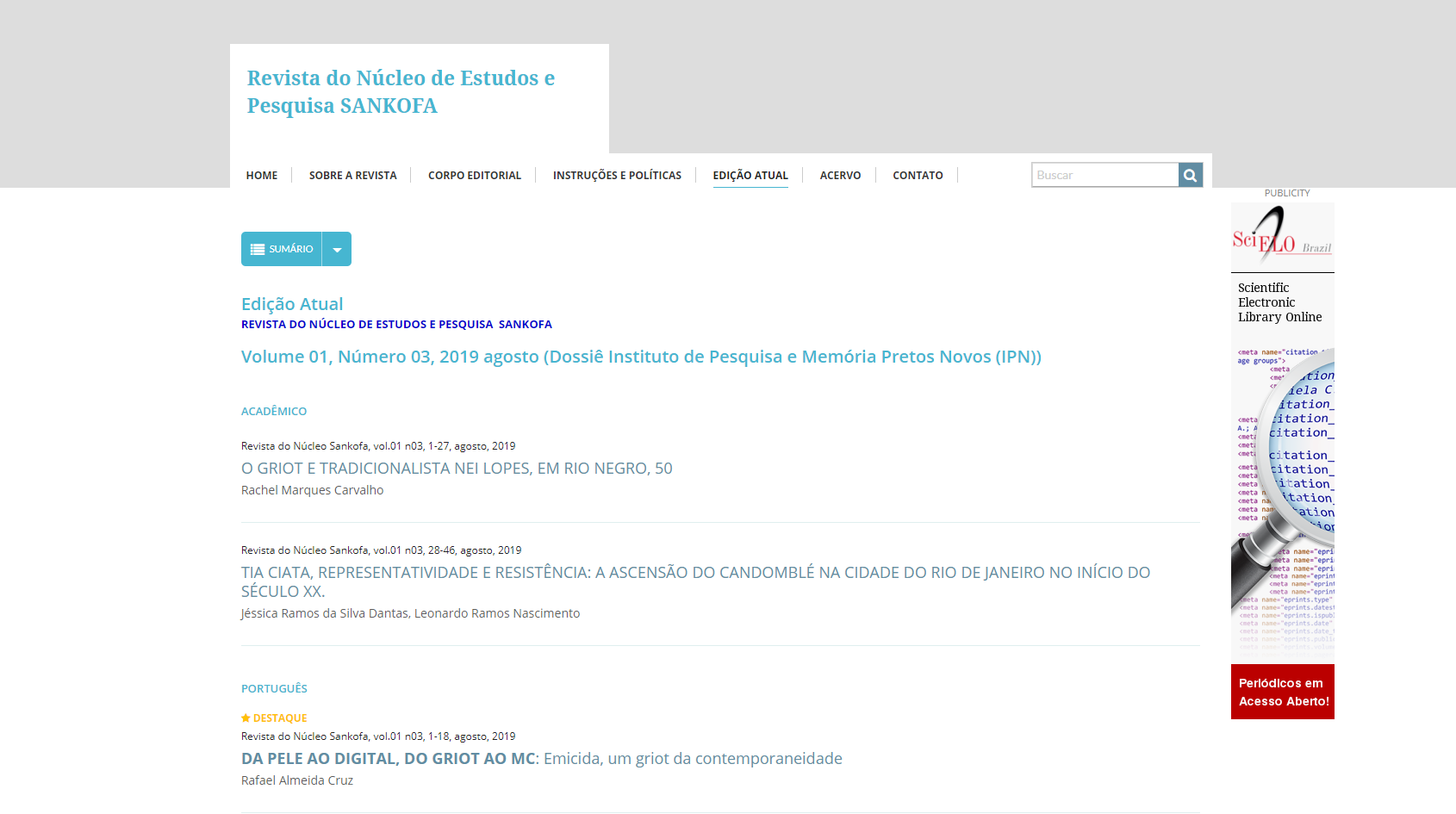Open the Contato page
This screenshot has height=814, width=1456.
[x=918, y=175]
